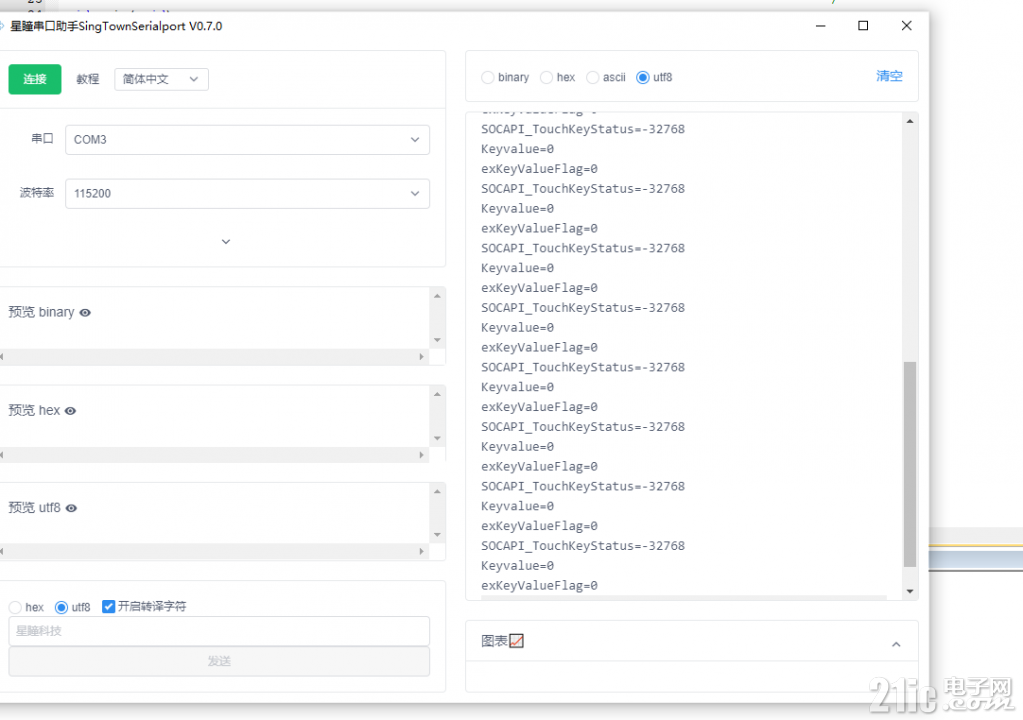Click the 发送 send button

219,661
